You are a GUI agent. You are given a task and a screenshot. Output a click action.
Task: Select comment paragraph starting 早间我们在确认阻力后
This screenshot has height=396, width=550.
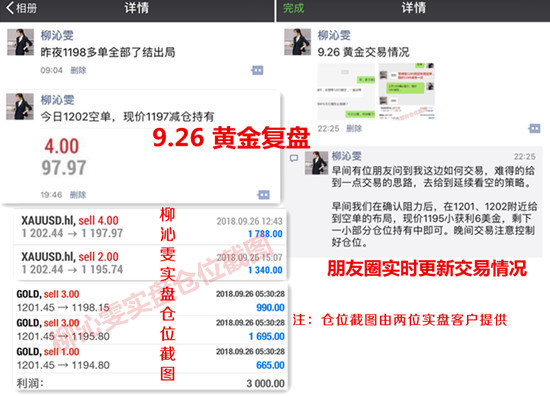(434, 224)
